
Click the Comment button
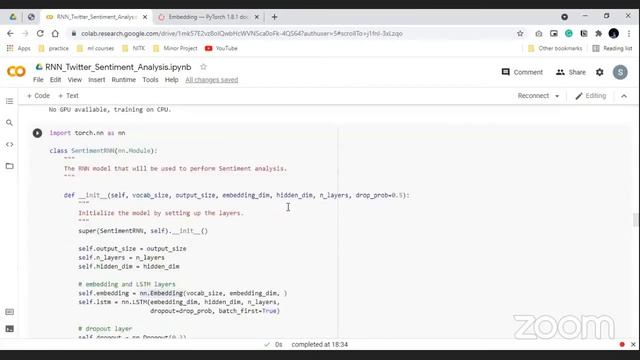pos(522,72)
